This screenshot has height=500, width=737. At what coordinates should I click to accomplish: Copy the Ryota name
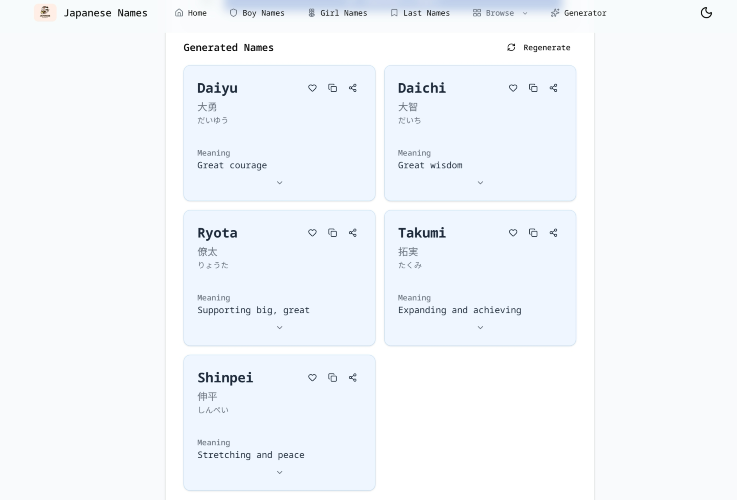click(332, 233)
